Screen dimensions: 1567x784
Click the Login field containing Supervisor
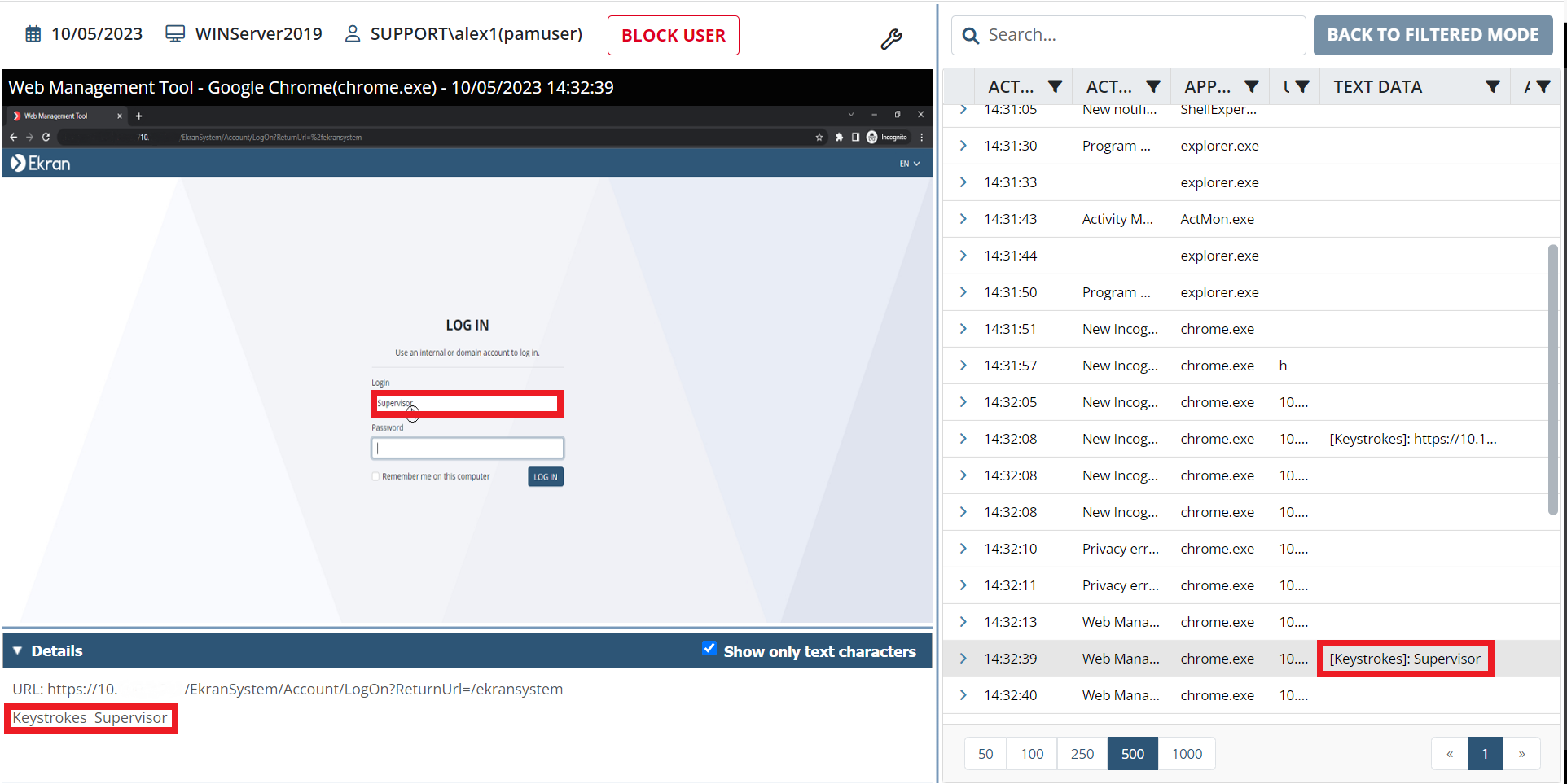click(467, 404)
